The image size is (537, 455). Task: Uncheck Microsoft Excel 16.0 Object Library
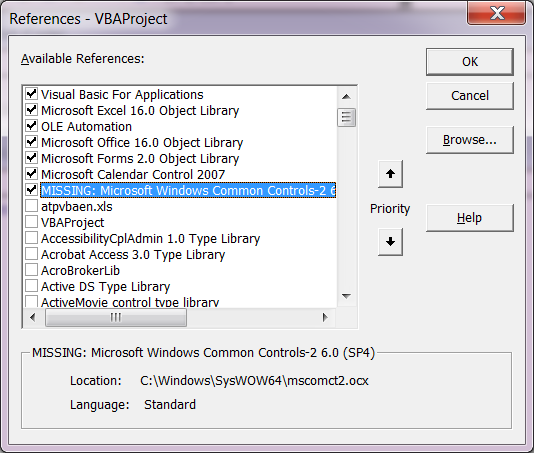tap(32, 110)
